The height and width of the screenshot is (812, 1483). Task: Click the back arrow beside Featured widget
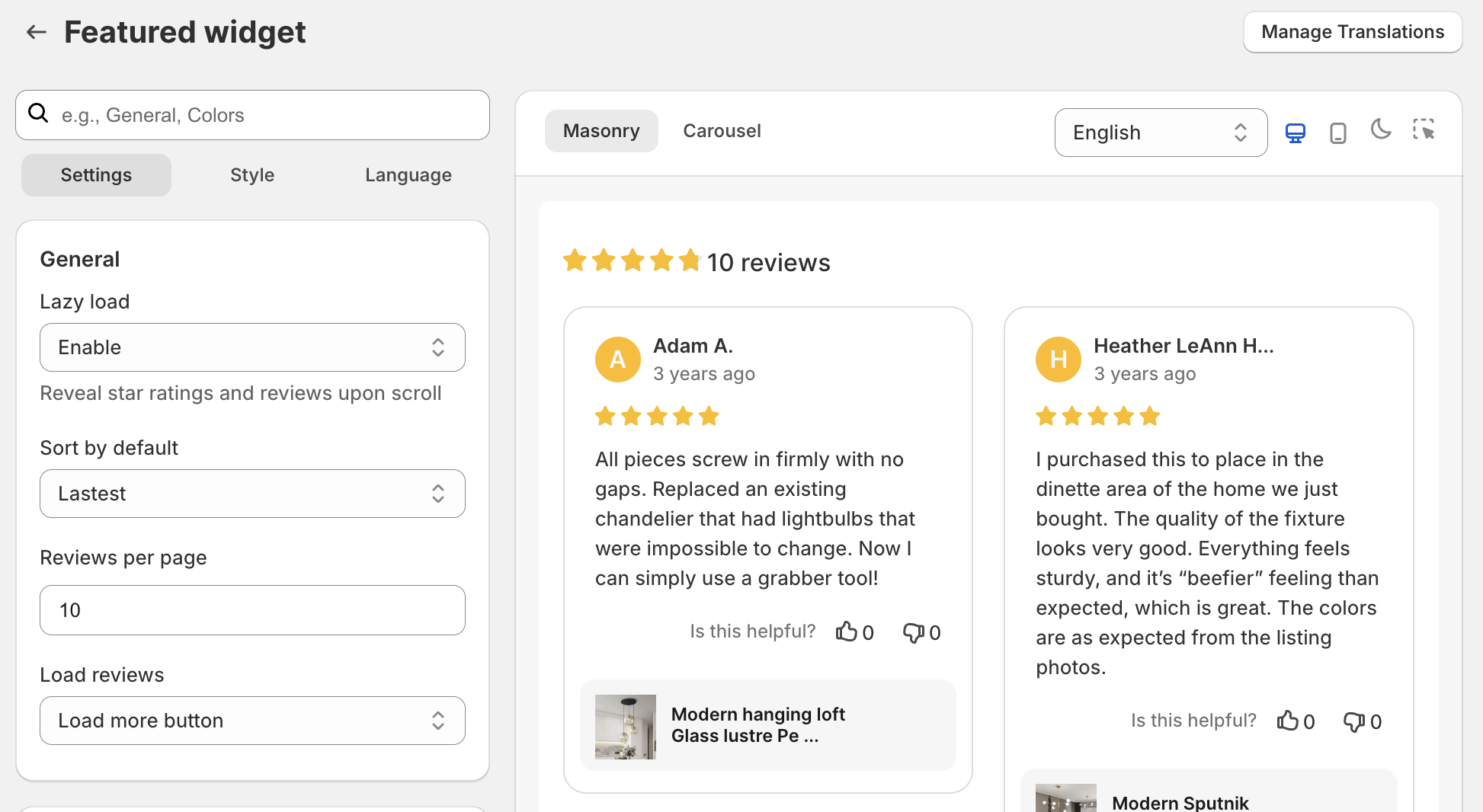tap(37, 32)
